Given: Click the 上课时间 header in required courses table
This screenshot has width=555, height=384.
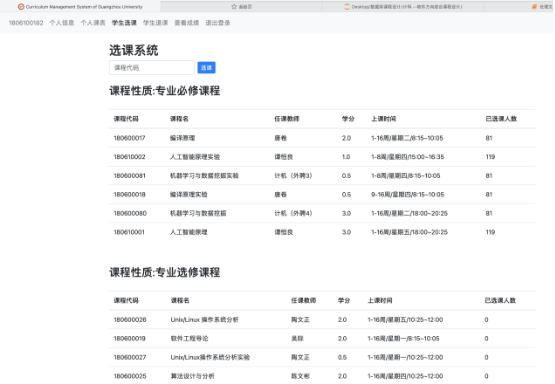Looking at the screenshot, I should (x=383, y=119).
